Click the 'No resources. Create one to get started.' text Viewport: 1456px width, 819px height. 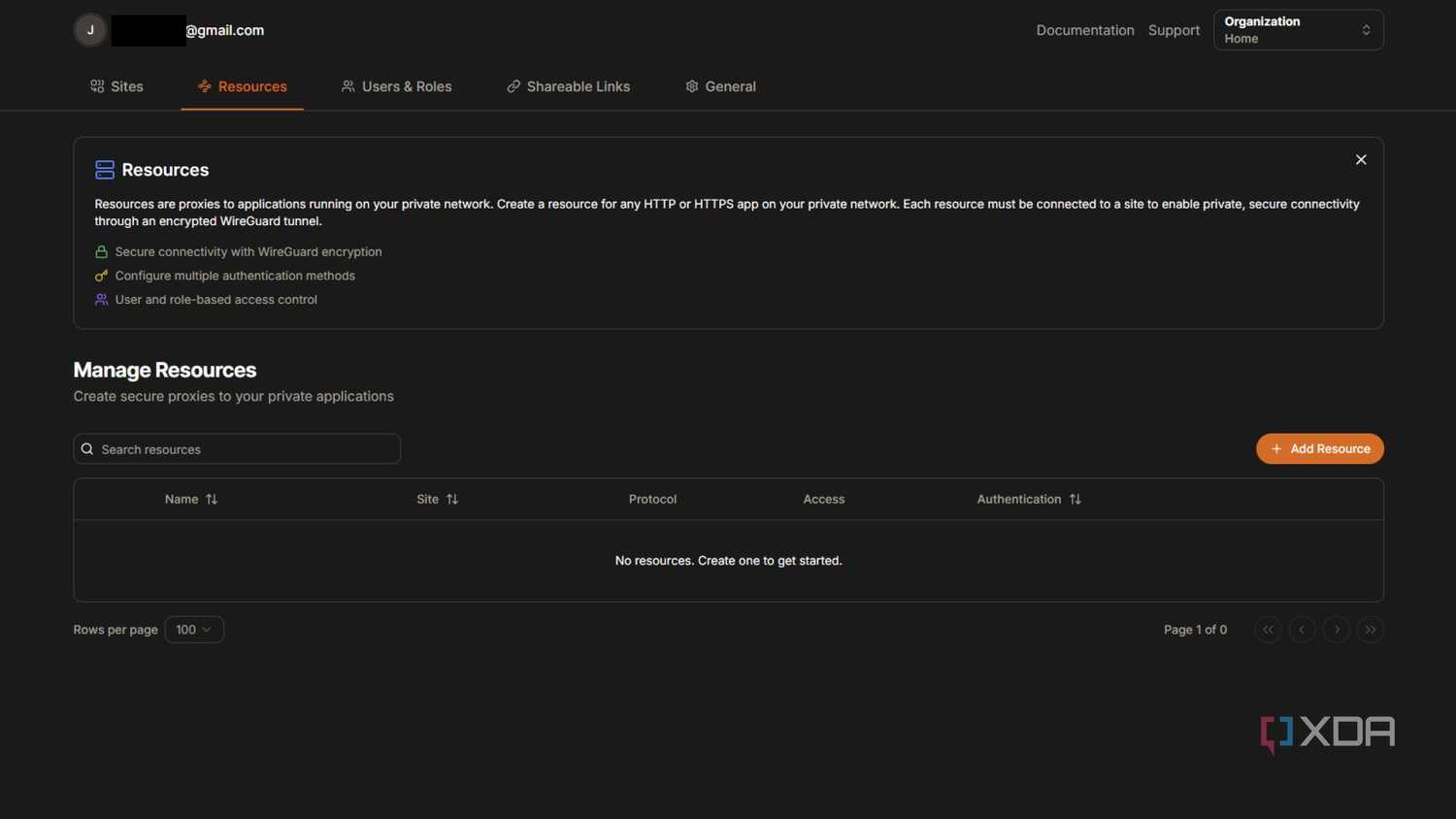coord(728,561)
